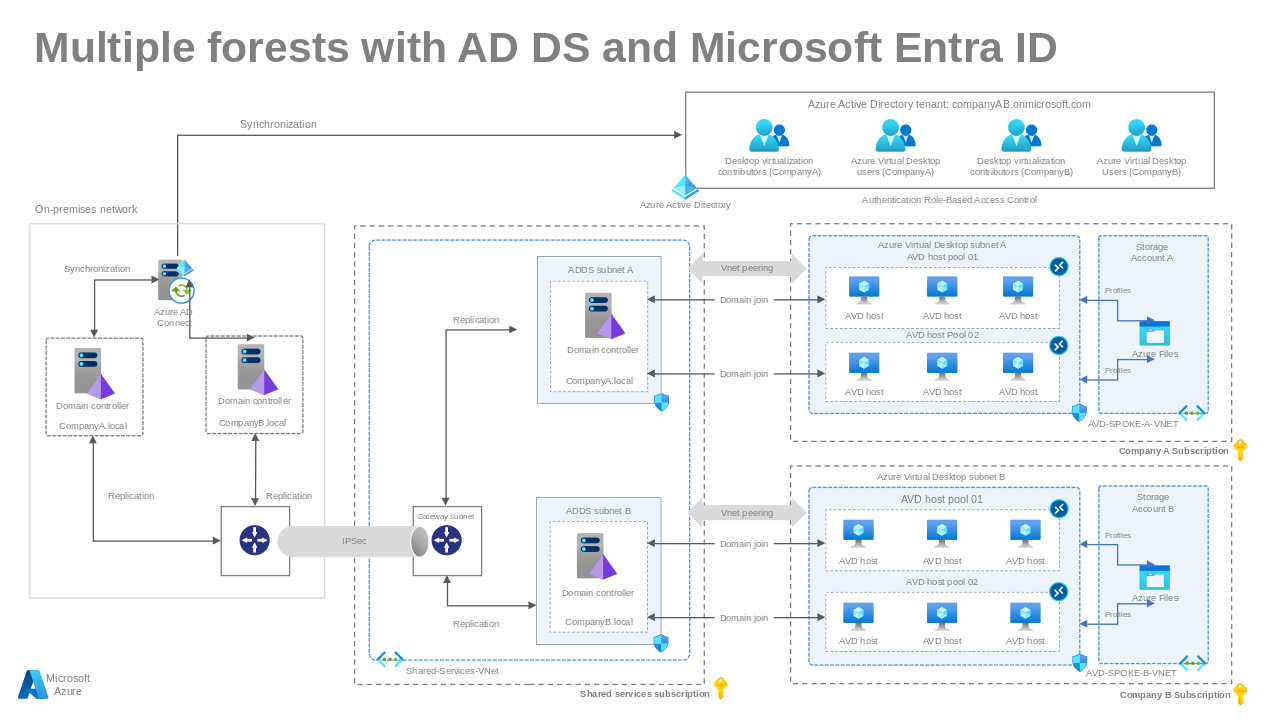1280x720 pixels.
Task: Click the shield icon on ADDS subnet B
Action: point(661,643)
